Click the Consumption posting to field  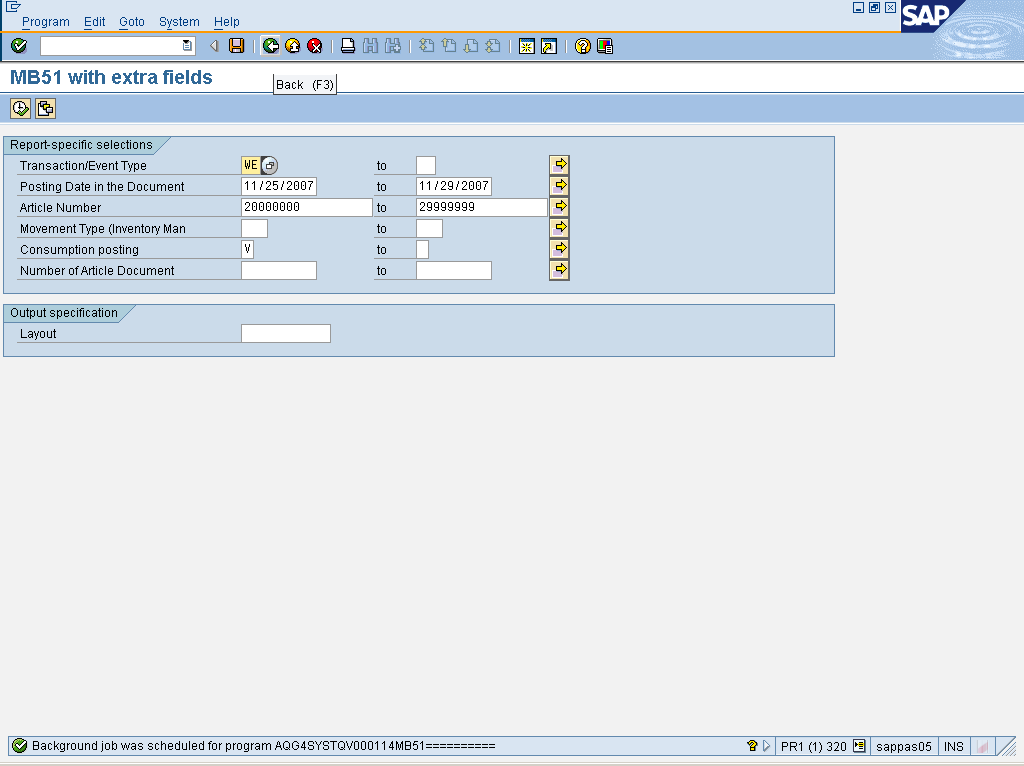(423, 249)
